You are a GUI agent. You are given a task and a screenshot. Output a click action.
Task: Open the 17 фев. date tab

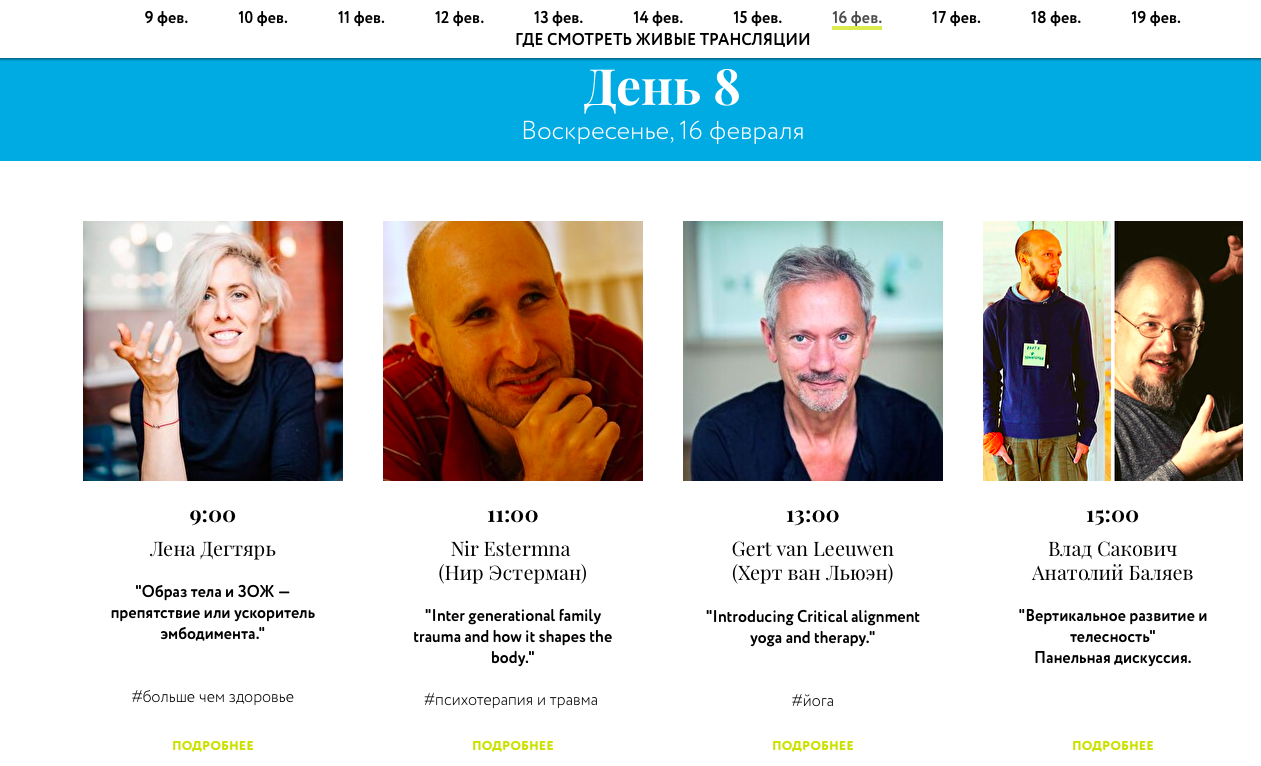[956, 18]
